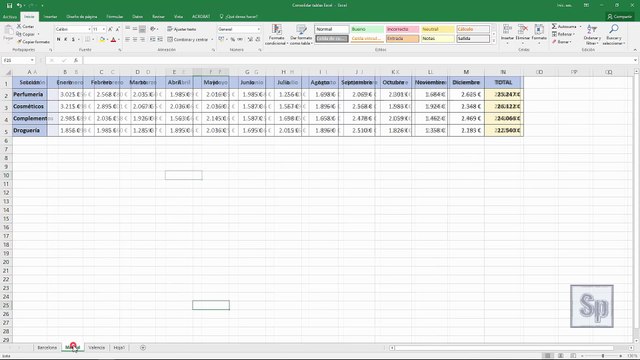Apply thousands separator style

[240, 40]
